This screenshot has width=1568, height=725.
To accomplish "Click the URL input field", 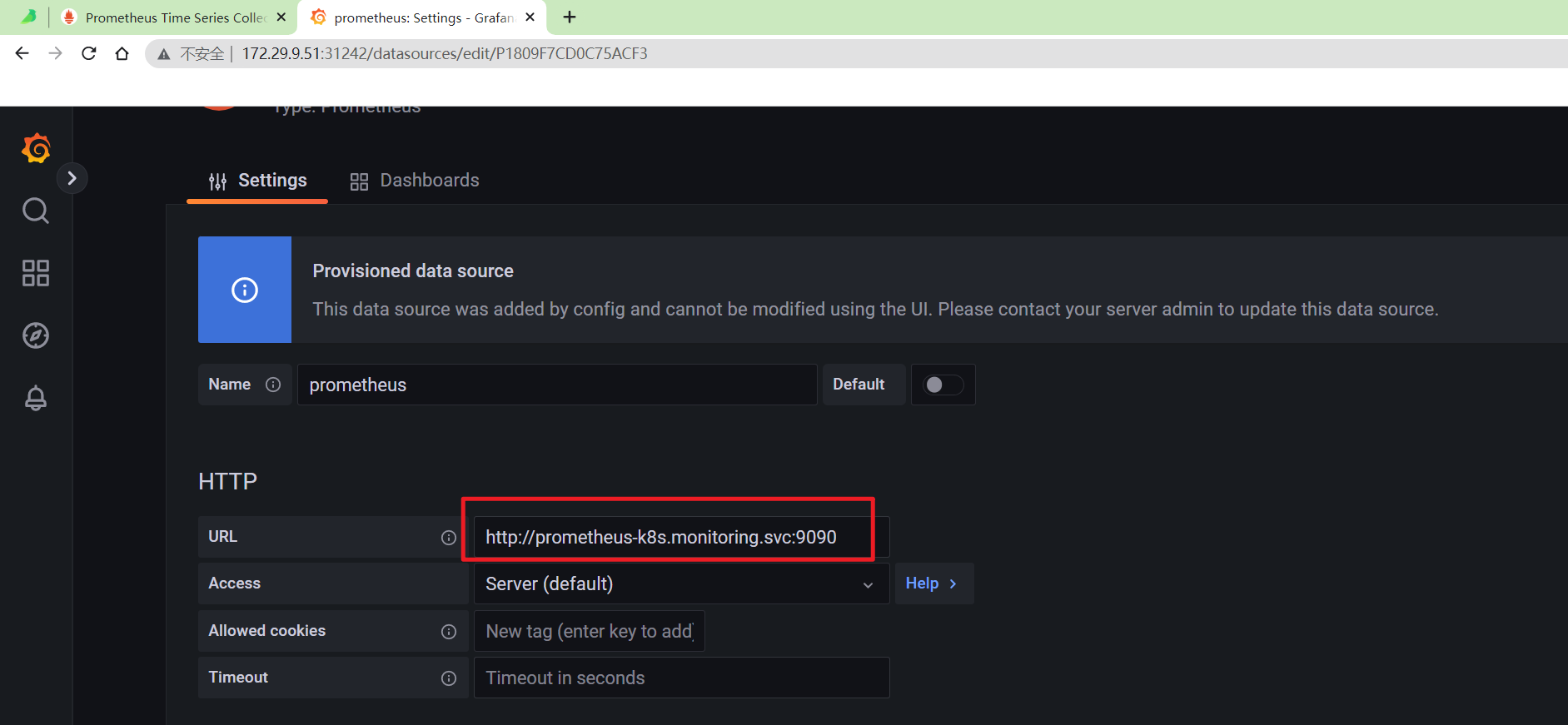I will [x=681, y=537].
